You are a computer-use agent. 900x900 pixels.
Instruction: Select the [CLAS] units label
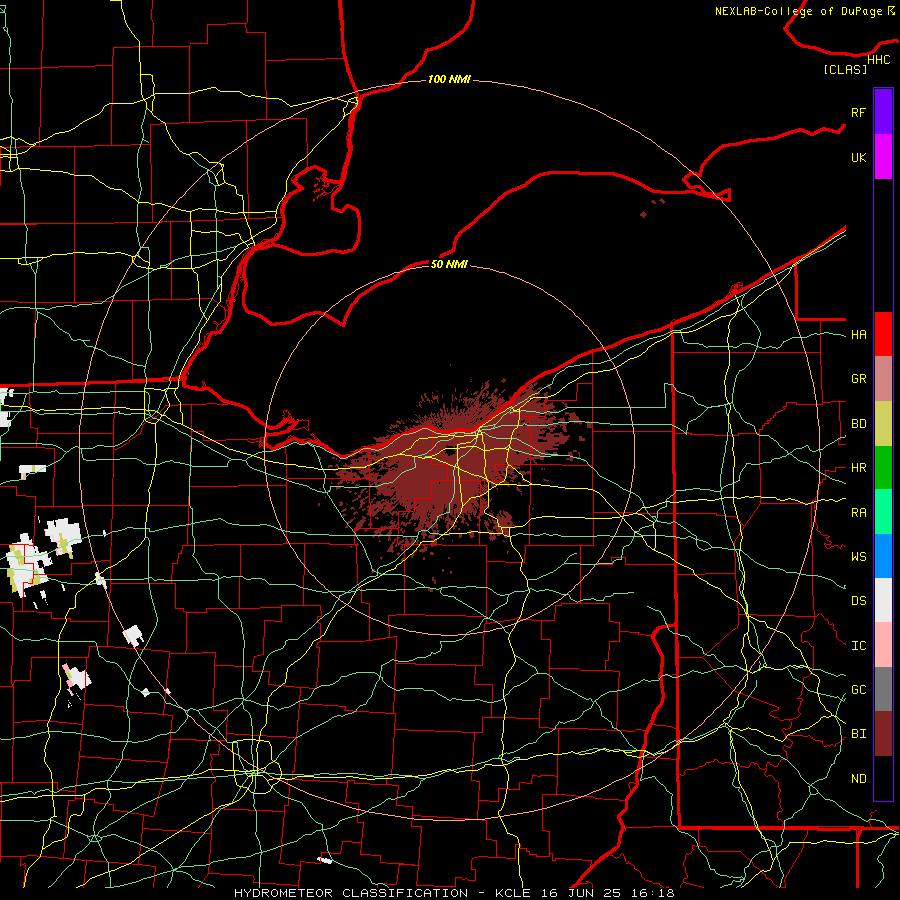845,69
